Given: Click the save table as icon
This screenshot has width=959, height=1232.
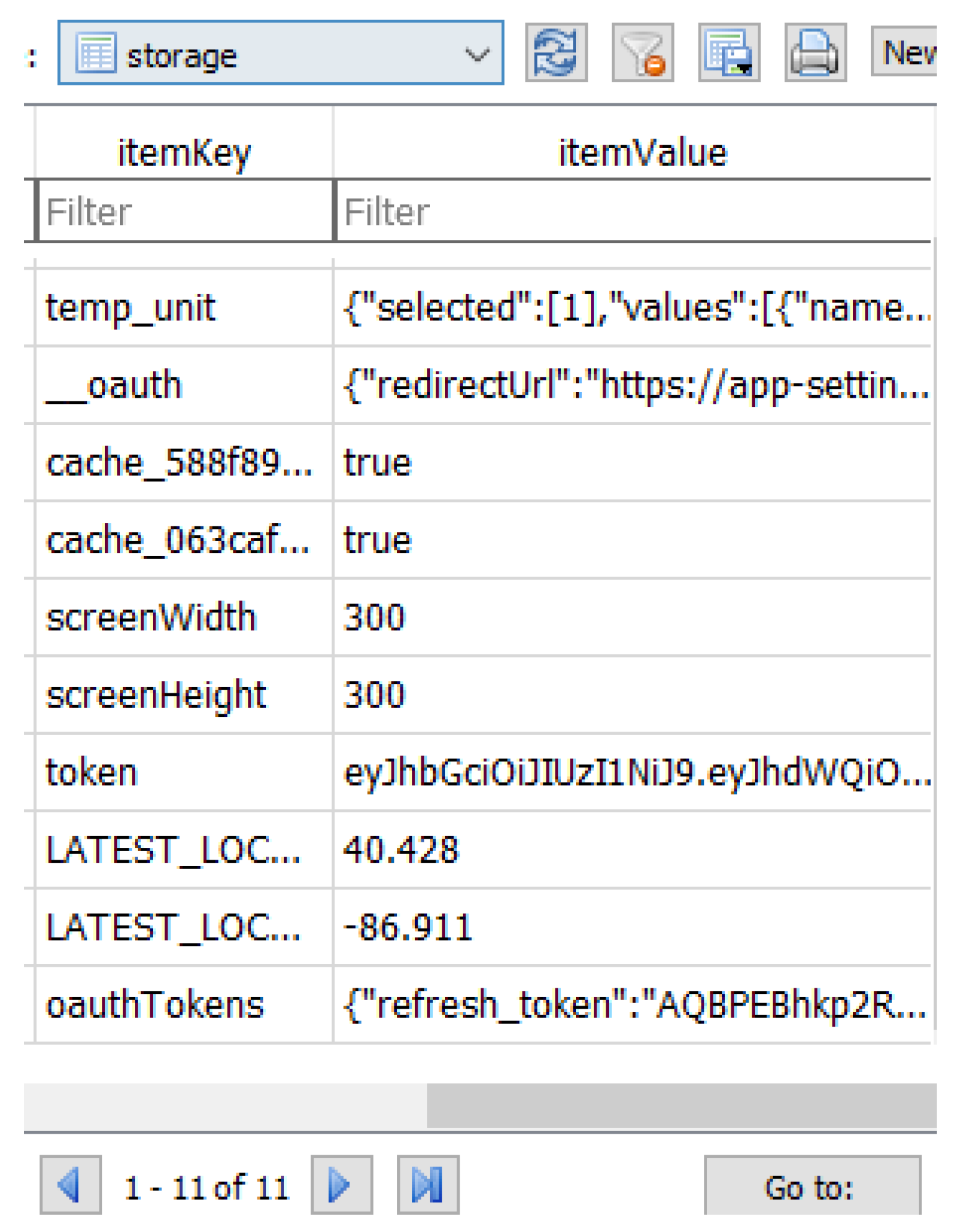Looking at the screenshot, I should point(729,53).
